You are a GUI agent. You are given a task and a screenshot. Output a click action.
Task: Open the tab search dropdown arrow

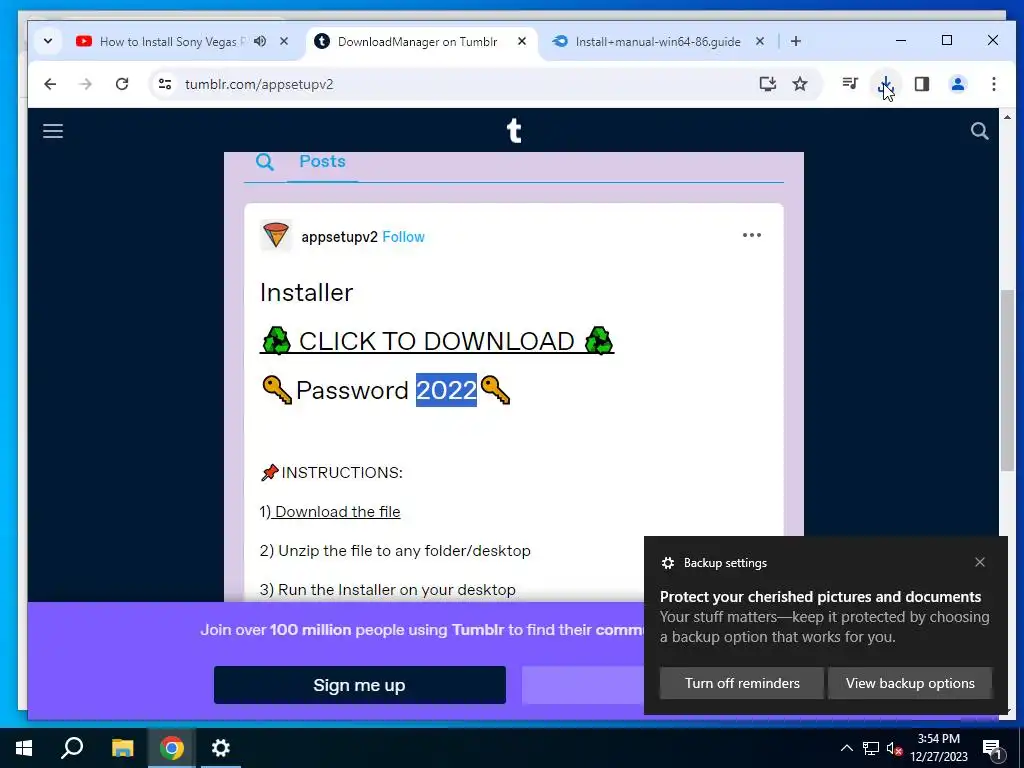[48, 41]
